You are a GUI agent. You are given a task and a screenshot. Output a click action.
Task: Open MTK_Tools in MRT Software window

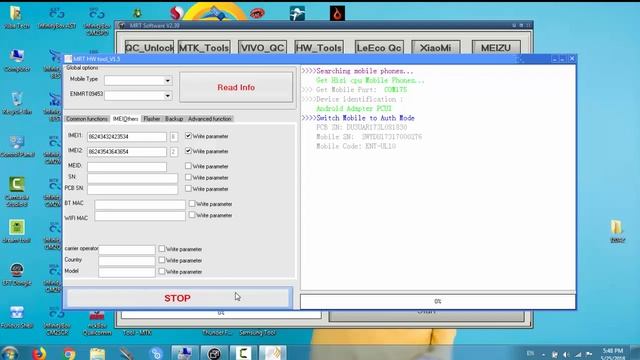point(204,48)
